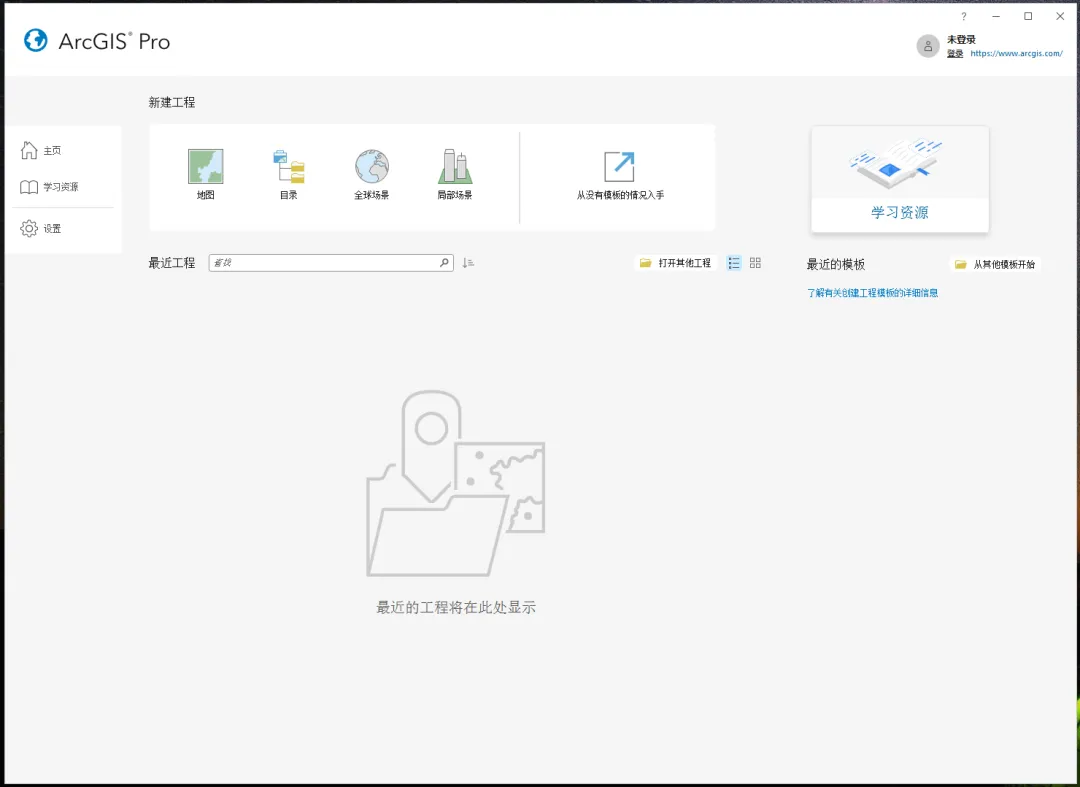Click the 登录 sign-in link
Viewport: 1080px width, 787px height.
[955, 54]
